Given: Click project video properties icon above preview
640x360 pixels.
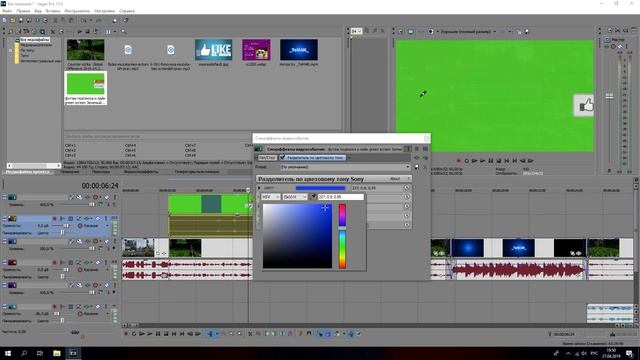Looking at the screenshot, I should pos(401,31).
